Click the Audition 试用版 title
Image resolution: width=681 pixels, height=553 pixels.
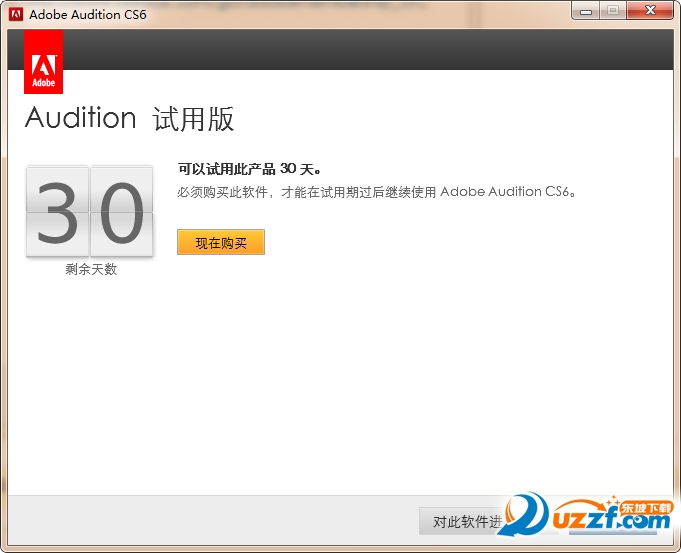pyautogui.click(x=129, y=118)
